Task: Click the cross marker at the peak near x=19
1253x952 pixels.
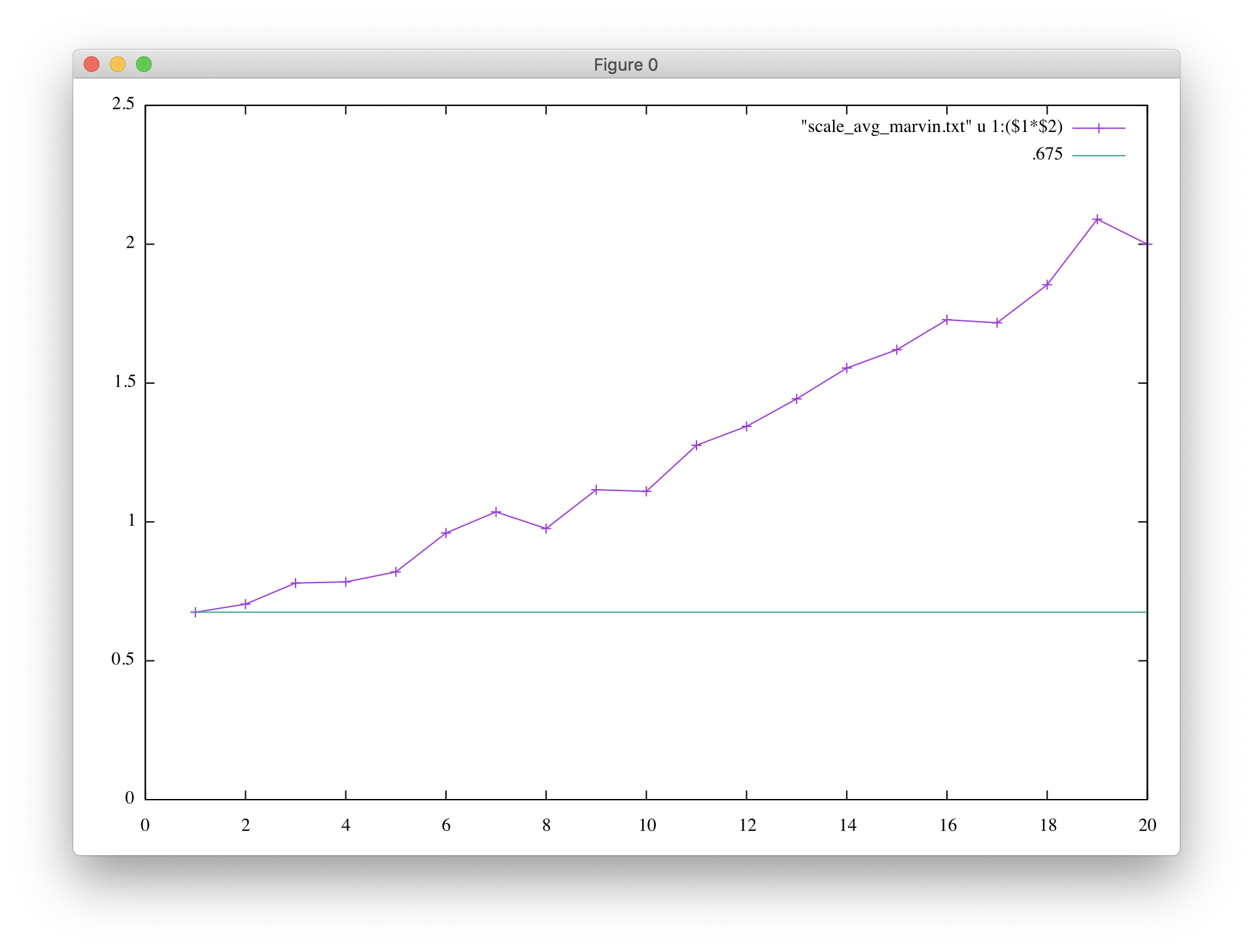Action: tap(1098, 220)
